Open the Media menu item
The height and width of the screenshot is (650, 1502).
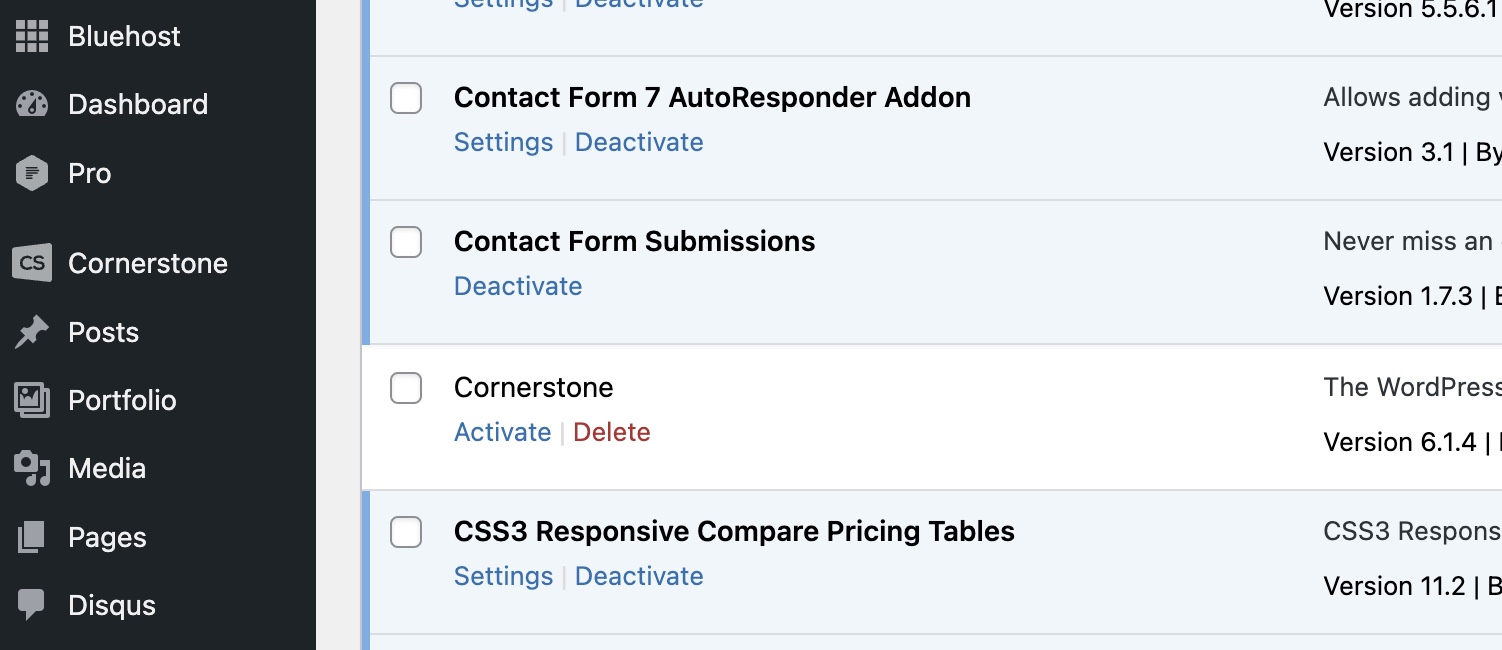[107, 468]
